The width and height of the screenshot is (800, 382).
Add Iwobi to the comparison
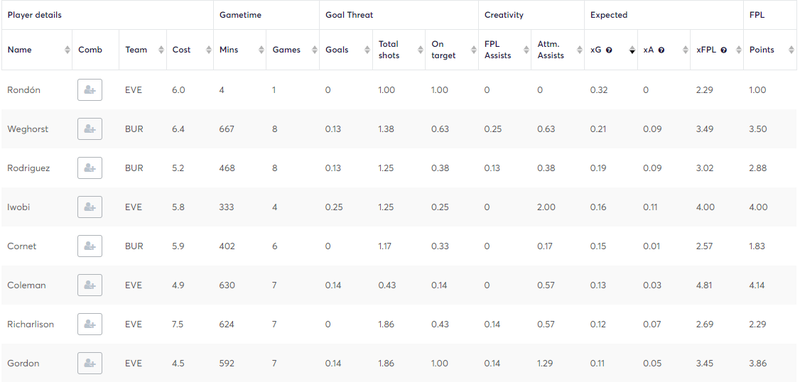[90, 207]
